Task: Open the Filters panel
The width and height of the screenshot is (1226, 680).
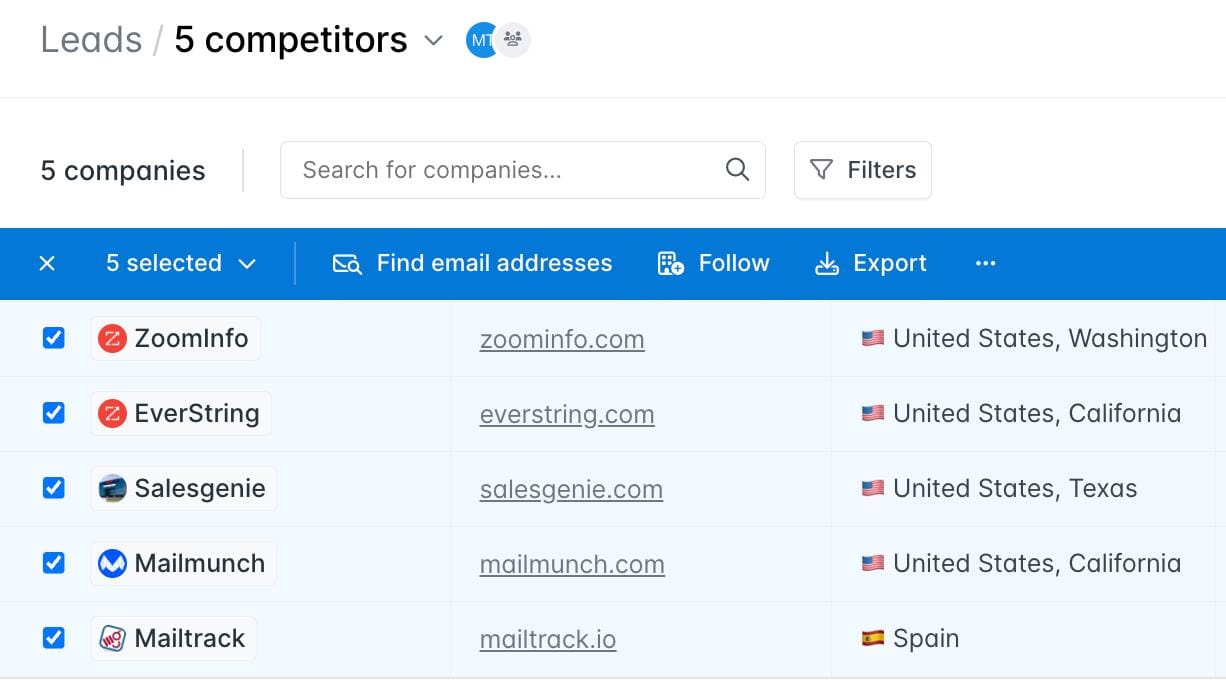Action: point(863,170)
